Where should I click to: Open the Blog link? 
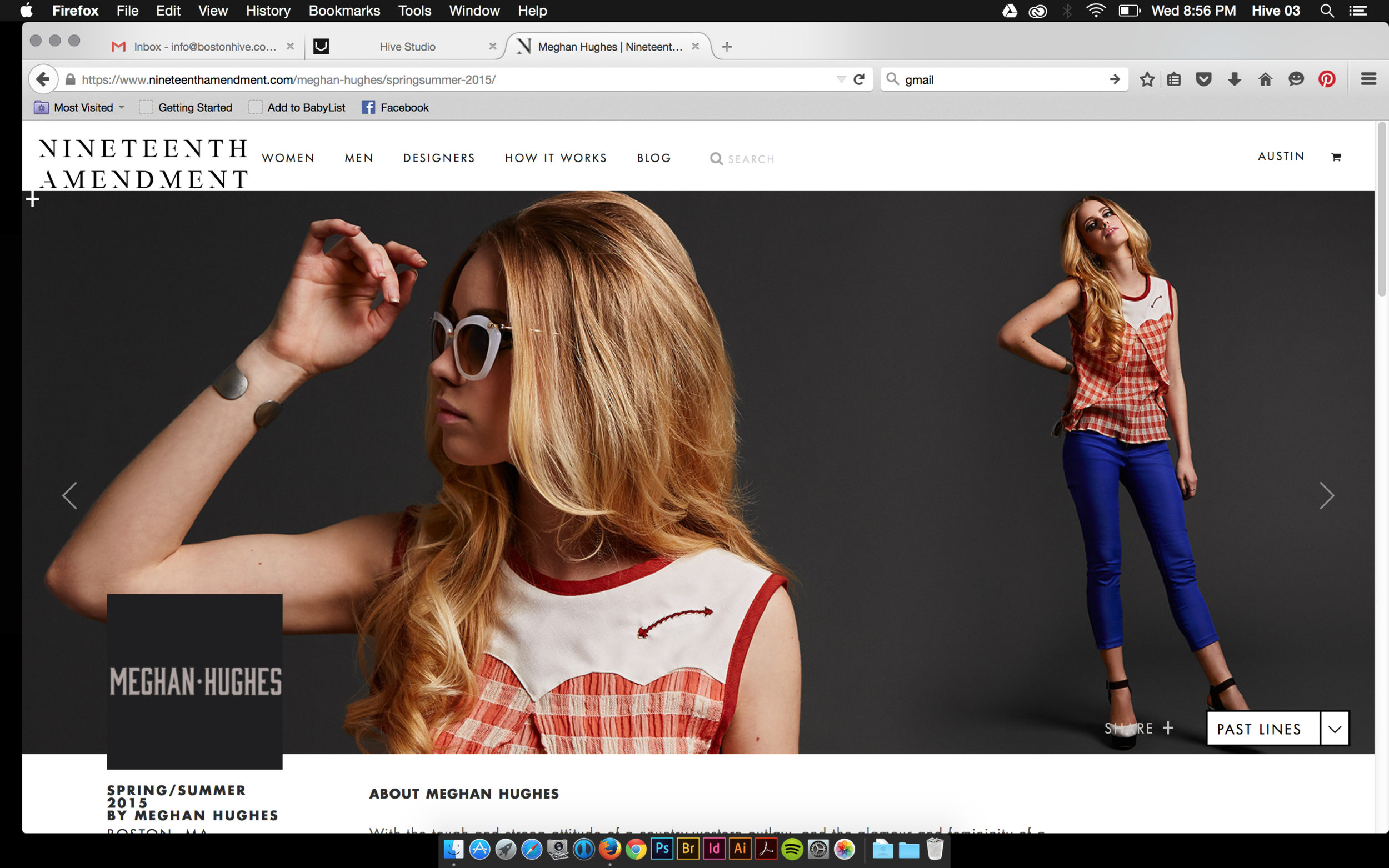click(x=653, y=158)
